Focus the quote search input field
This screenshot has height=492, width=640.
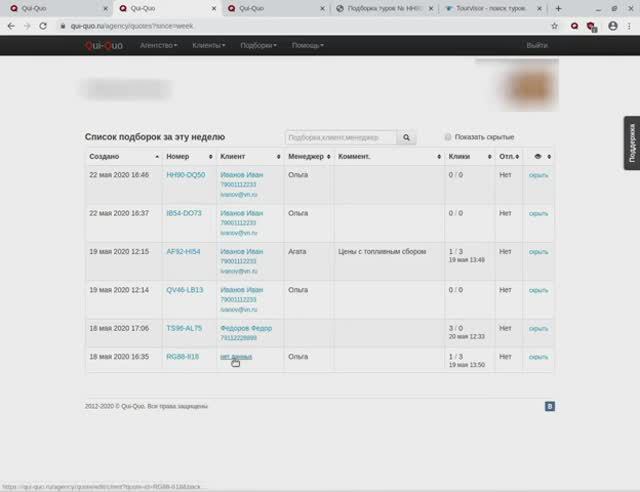coord(341,138)
